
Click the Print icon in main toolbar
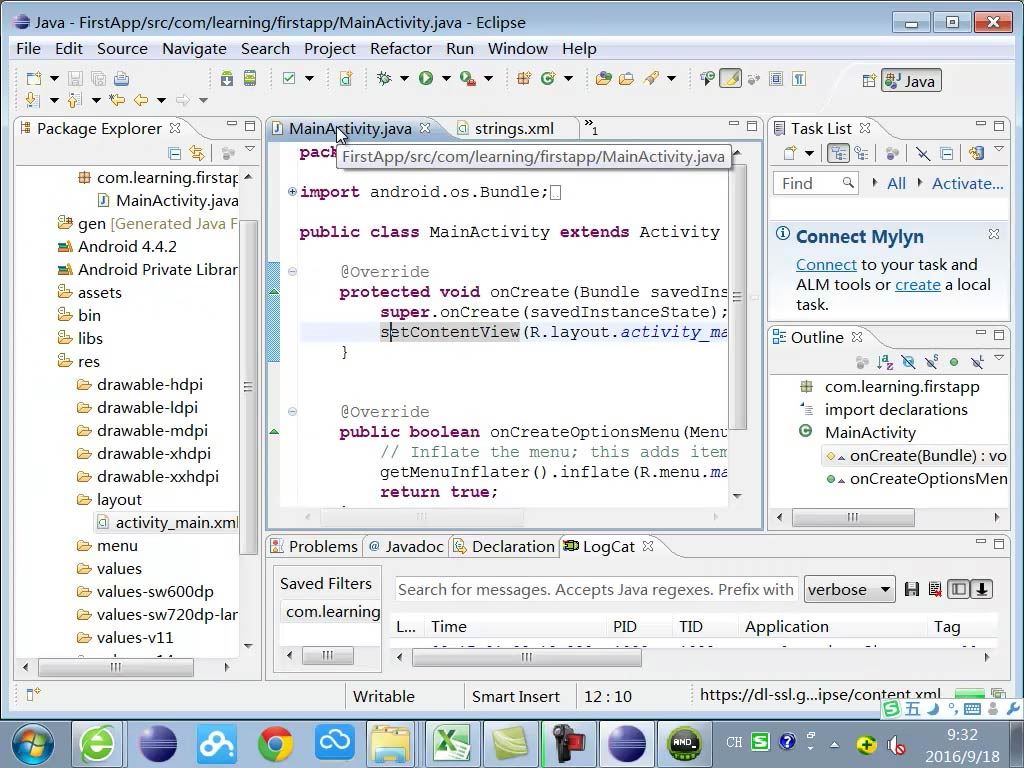[x=121, y=79]
